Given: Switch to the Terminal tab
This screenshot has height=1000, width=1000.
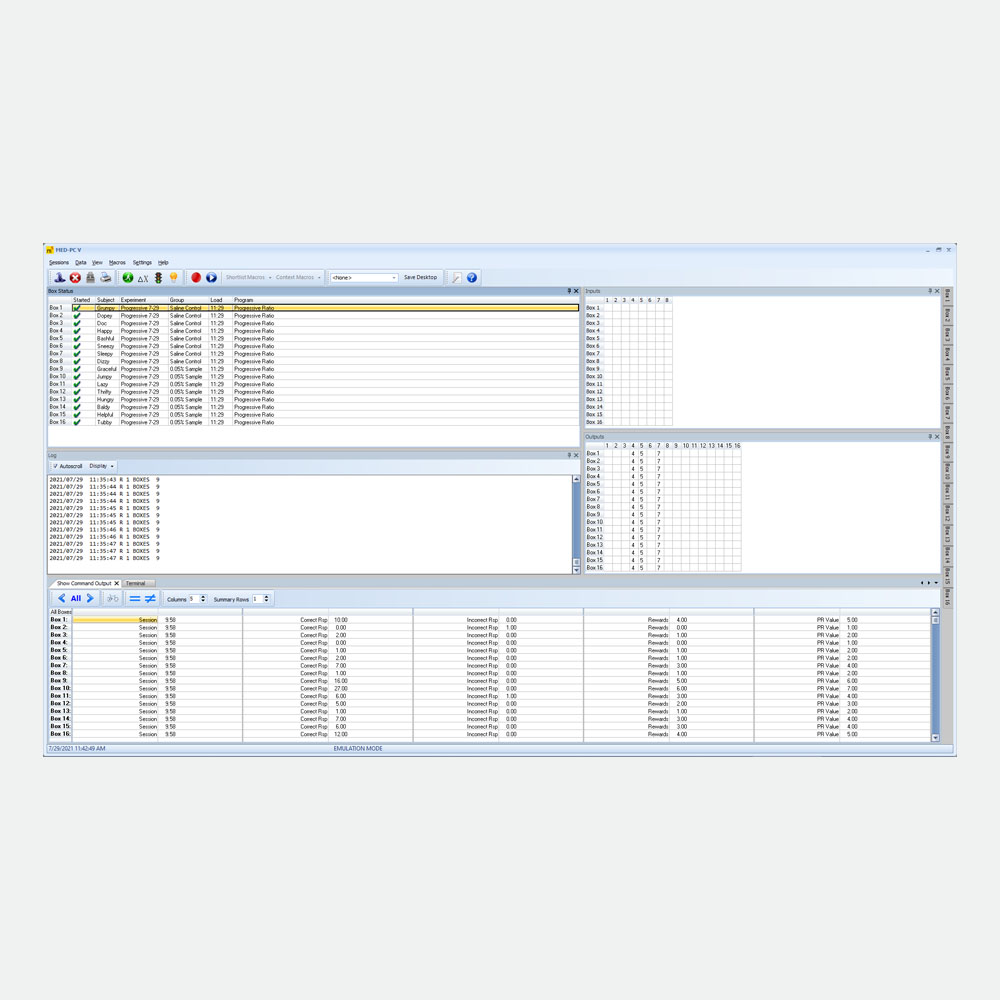Looking at the screenshot, I should point(135,584).
